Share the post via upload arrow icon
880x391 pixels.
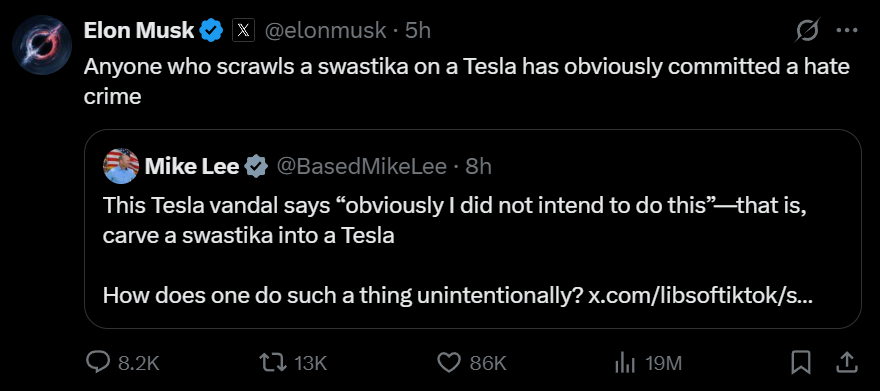click(x=846, y=362)
